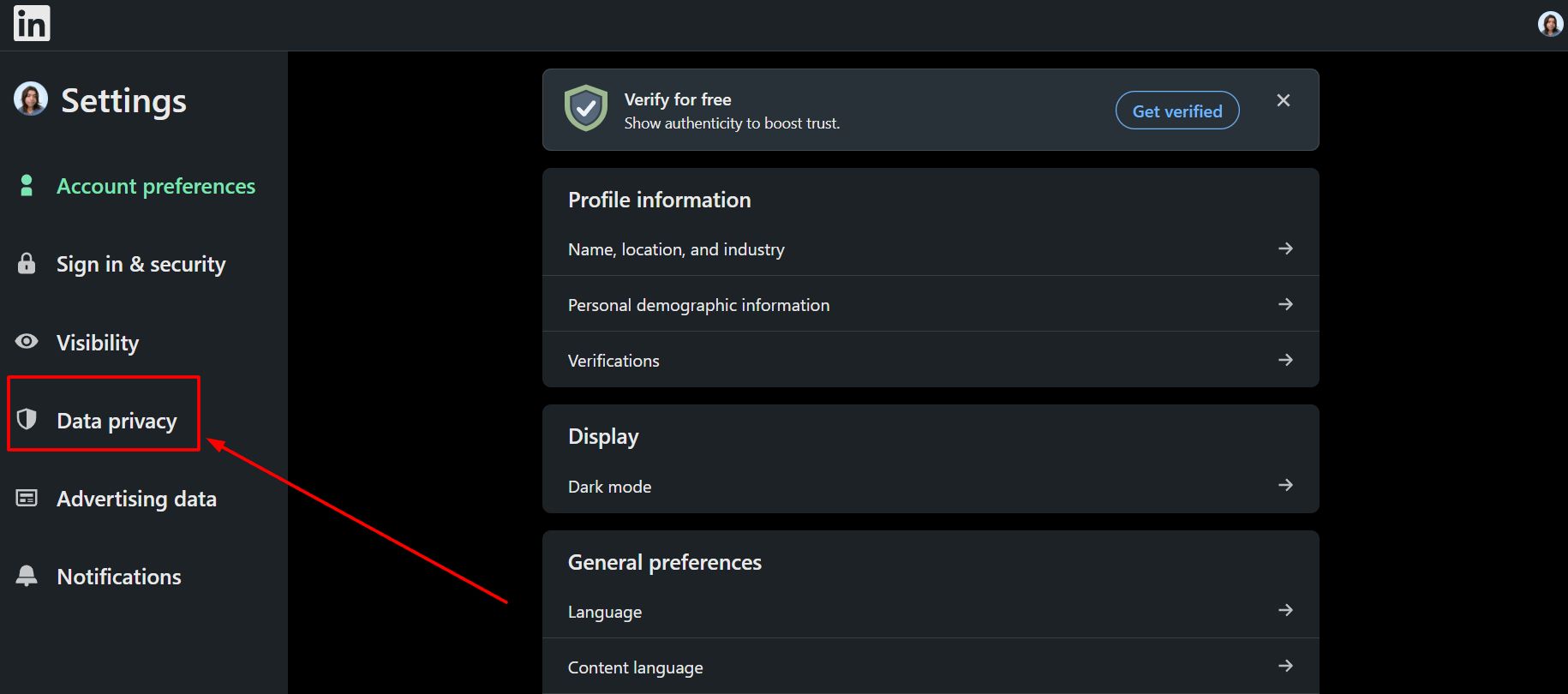Dismiss the Verify for free banner

tap(1284, 100)
